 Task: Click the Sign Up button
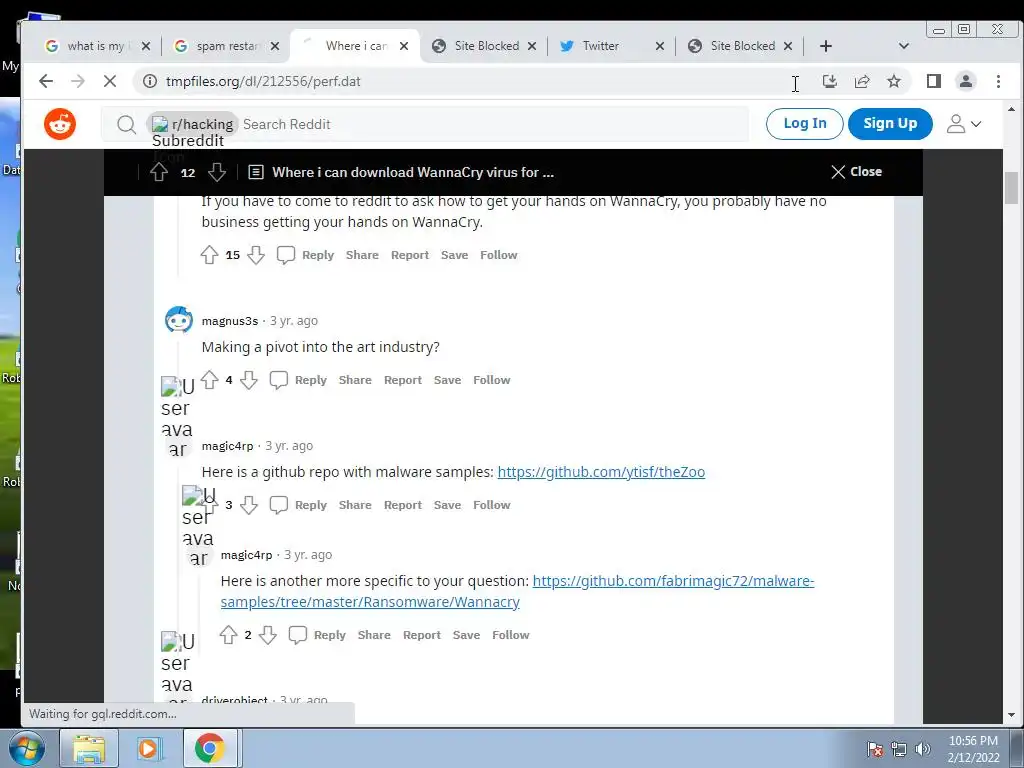click(x=890, y=123)
